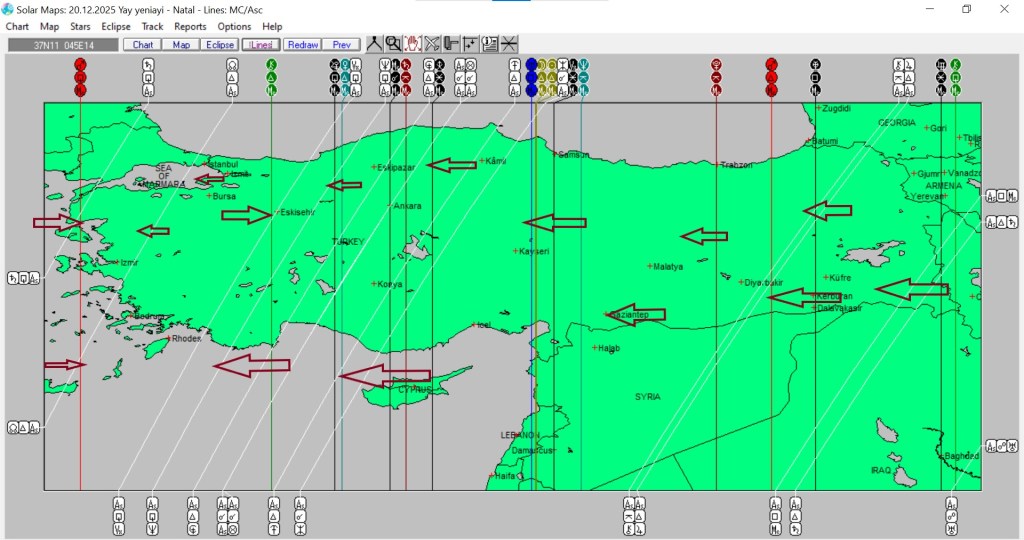Click the star-points toolbar icon
Screen dimensions: 1024x540
pos(470,44)
